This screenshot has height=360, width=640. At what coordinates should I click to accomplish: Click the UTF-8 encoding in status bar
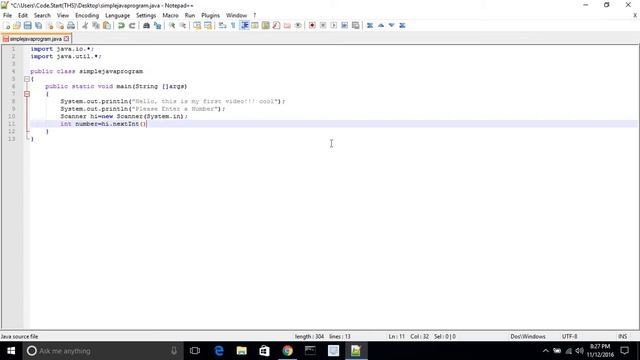click(569, 336)
